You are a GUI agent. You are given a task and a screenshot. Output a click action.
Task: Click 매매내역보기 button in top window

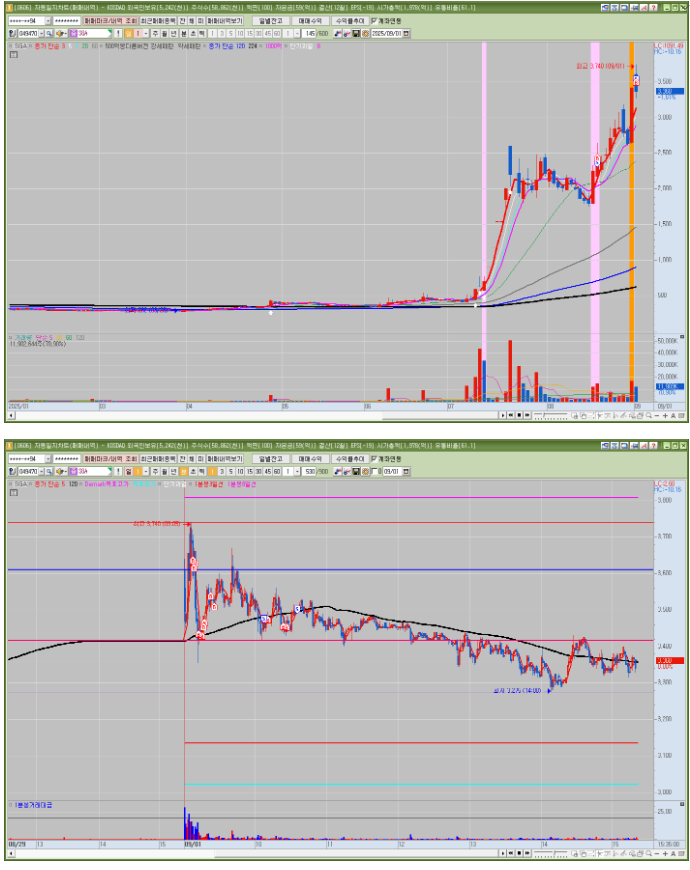pos(225,21)
